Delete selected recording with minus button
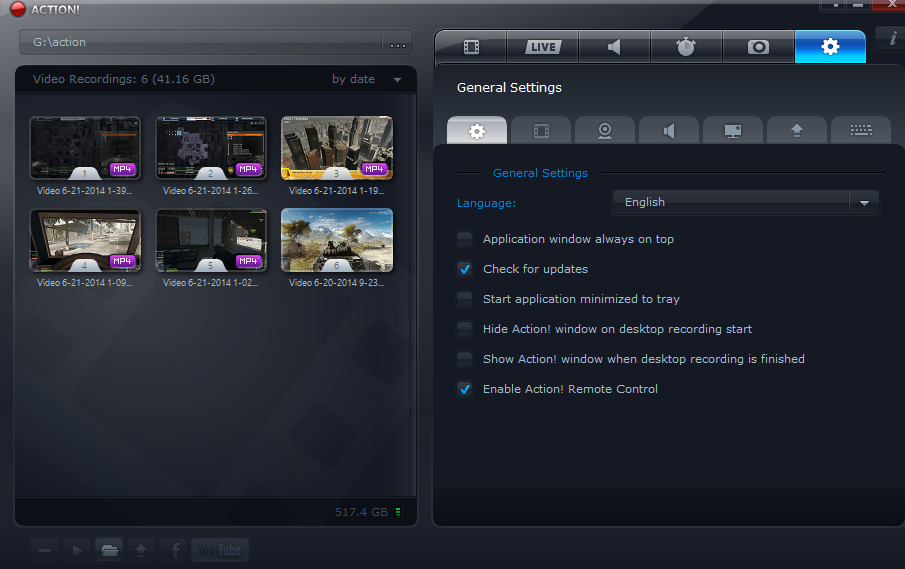Image resolution: width=905 pixels, height=569 pixels. [x=45, y=551]
